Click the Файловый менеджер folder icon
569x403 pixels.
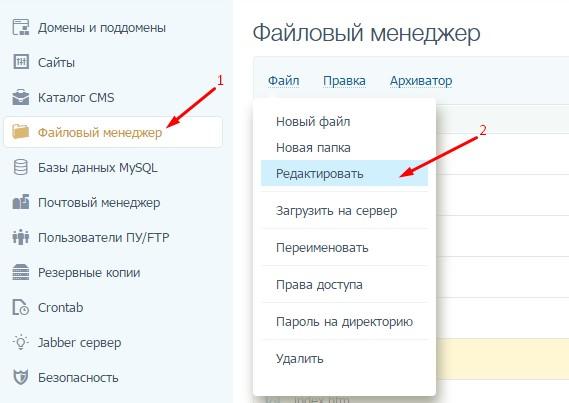pyautogui.click(x=20, y=132)
